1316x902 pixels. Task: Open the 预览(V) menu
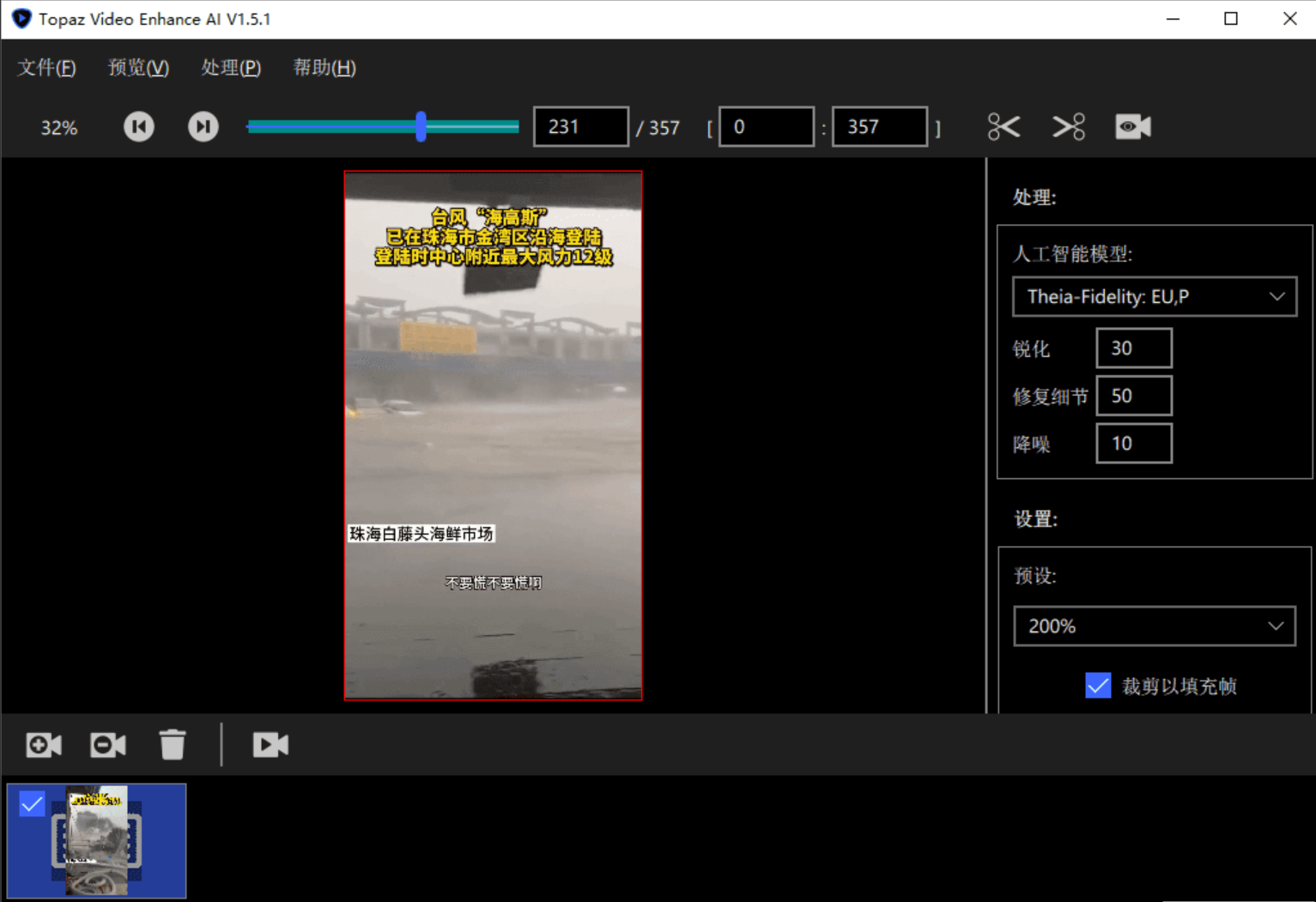tap(138, 68)
